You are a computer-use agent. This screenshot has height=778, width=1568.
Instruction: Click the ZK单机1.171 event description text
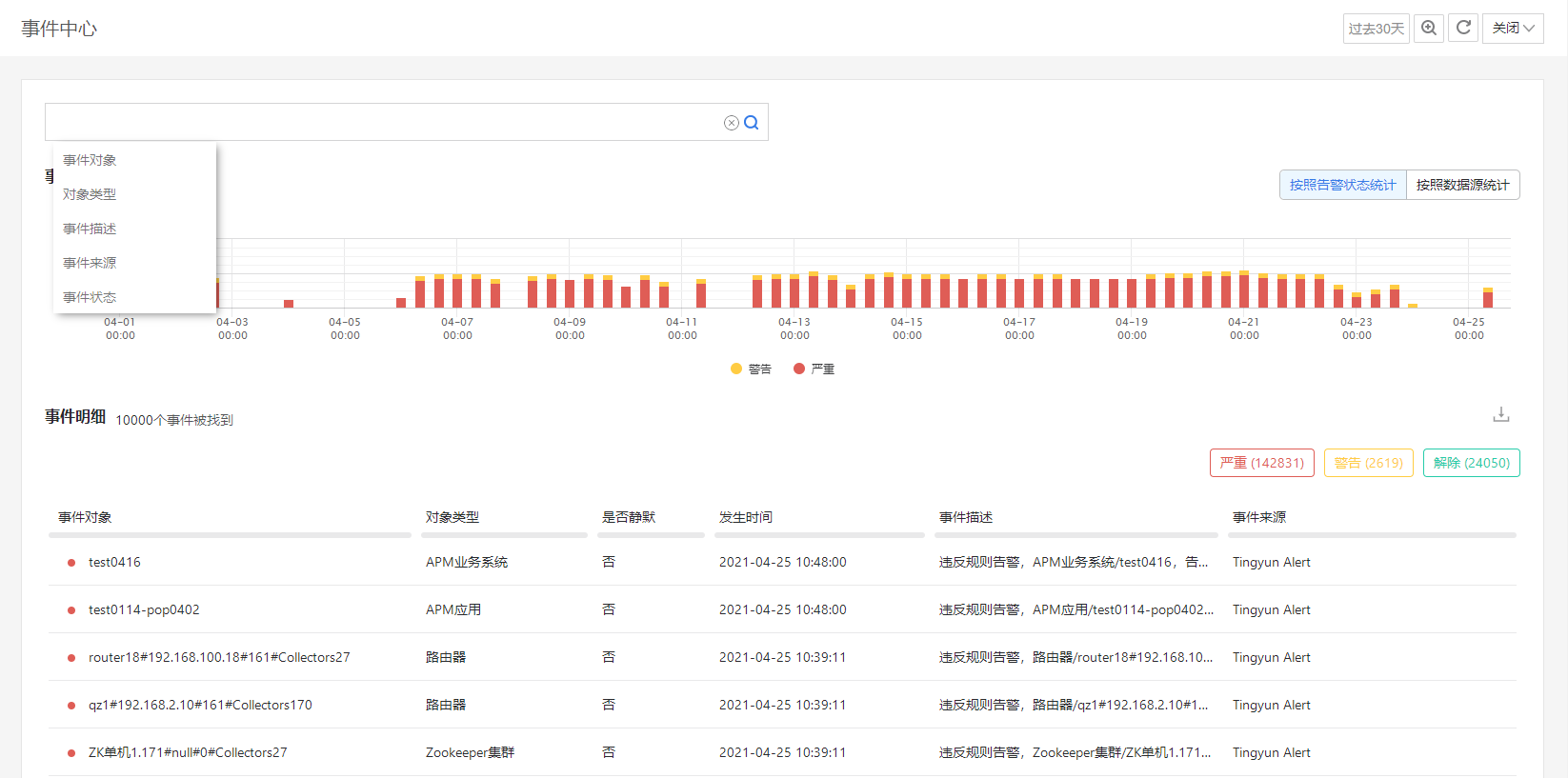click(x=1075, y=752)
